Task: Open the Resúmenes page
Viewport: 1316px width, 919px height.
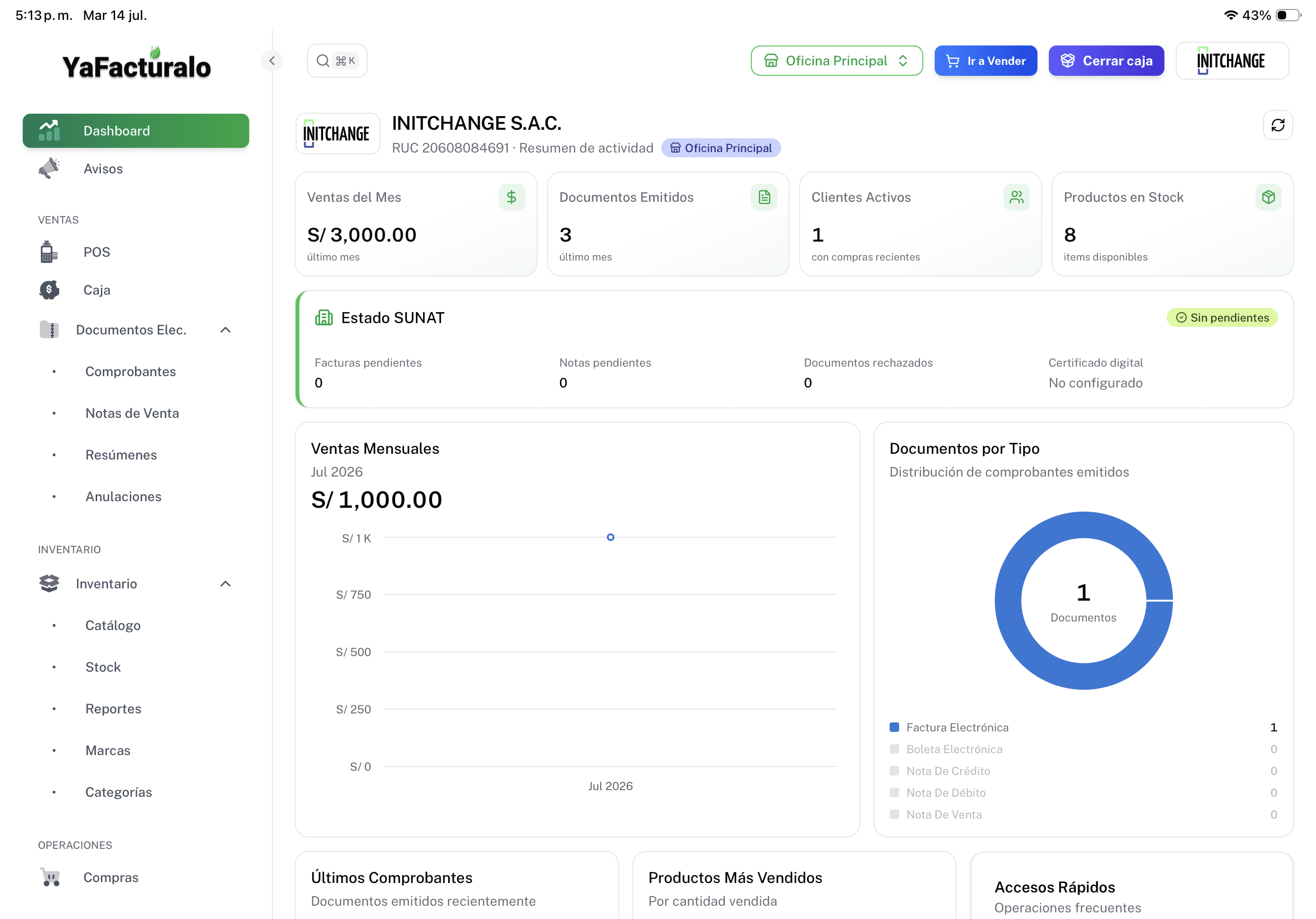Action: 121,455
